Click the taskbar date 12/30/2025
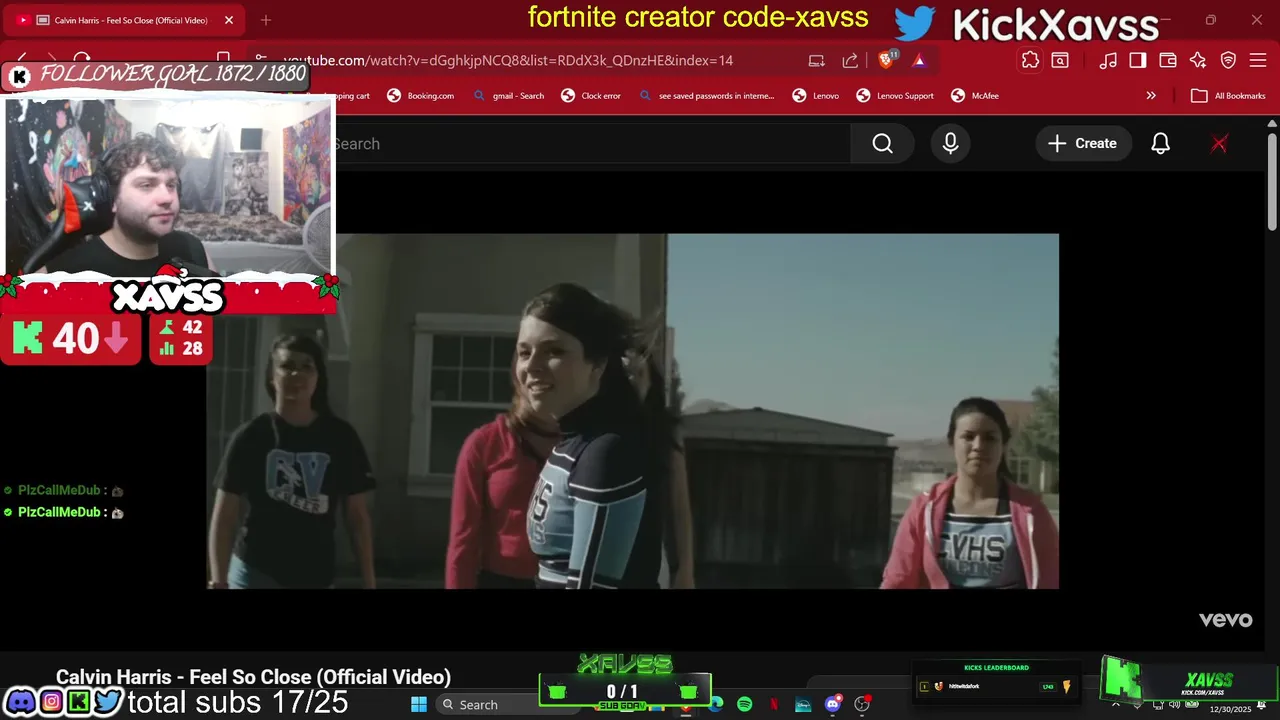The width and height of the screenshot is (1280, 720). click(1230, 709)
